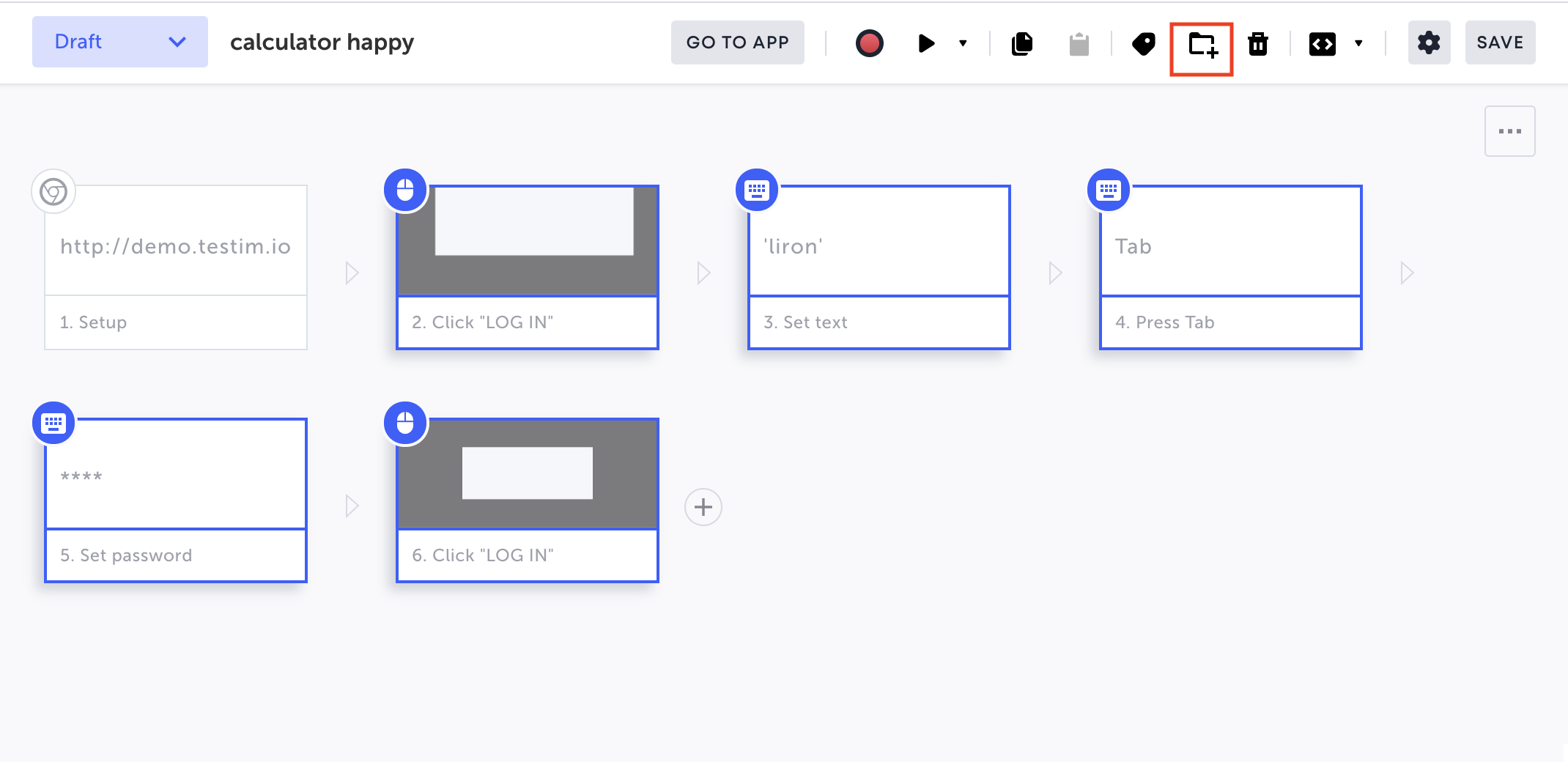This screenshot has width=1568, height=762.
Task: Click the GO TO APP button
Action: click(737, 42)
